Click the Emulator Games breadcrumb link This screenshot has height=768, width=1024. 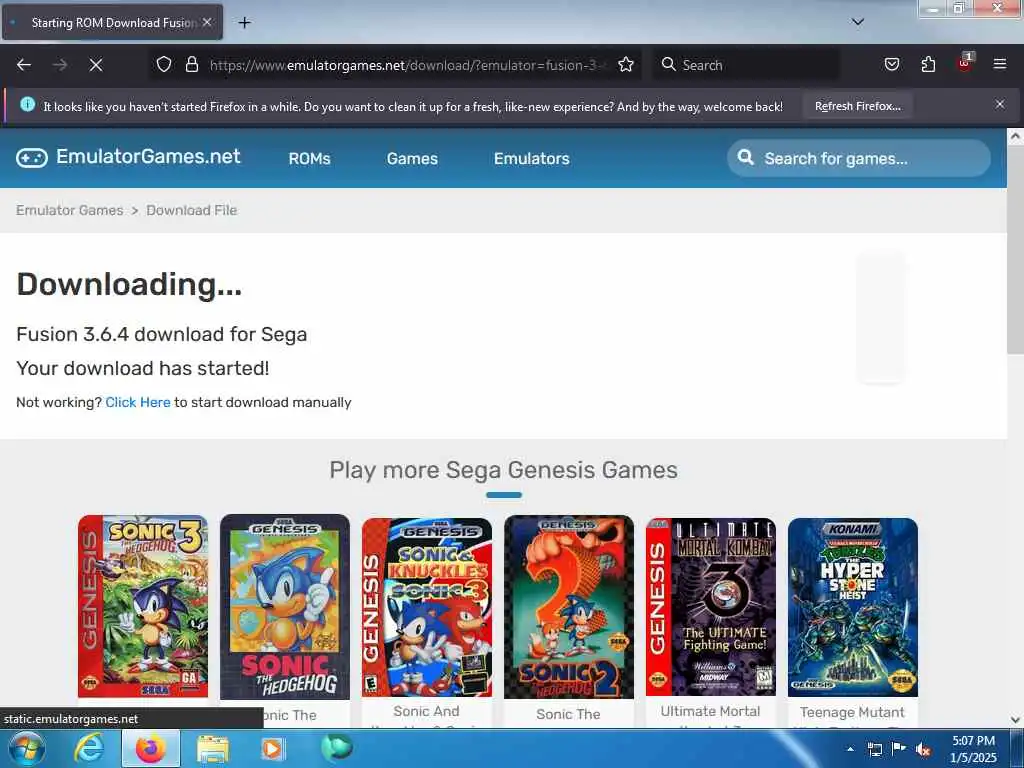pos(70,210)
